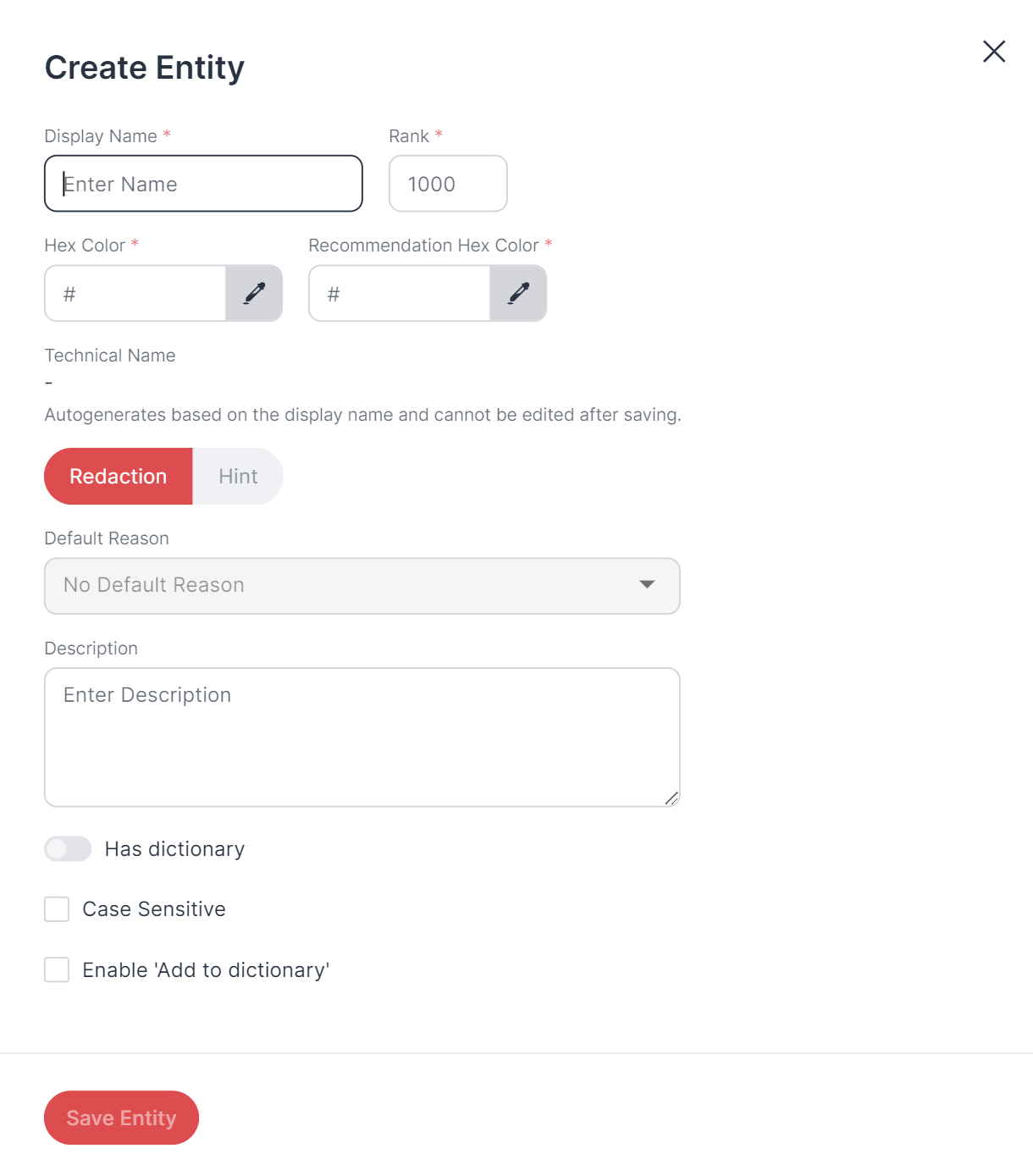The height and width of the screenshot is (1176, 1033).
Task: Click the Save Entity button
Action: coord(121,1118)
